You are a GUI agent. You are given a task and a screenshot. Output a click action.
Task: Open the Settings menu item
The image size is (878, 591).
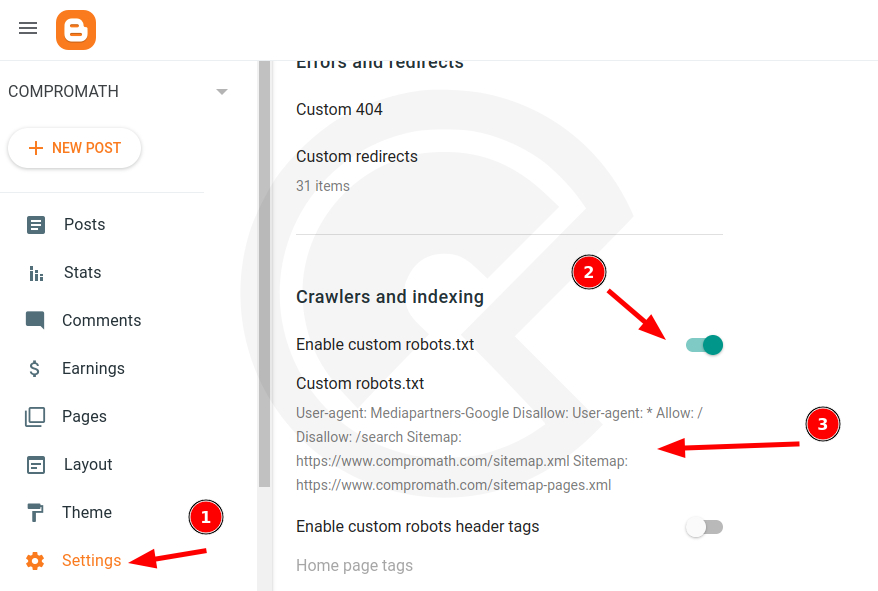pyautogui.click(x=91, y=561)
